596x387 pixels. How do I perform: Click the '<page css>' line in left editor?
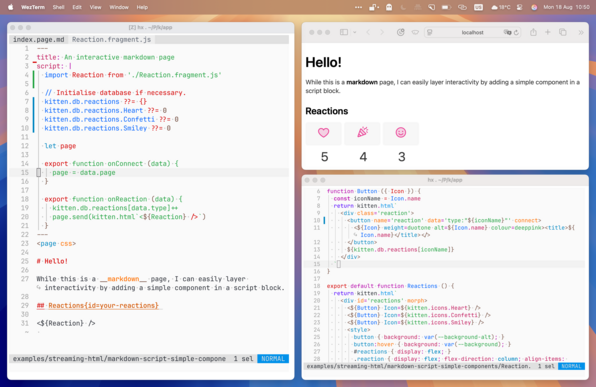pyautogui.click(x=56, y=244)
